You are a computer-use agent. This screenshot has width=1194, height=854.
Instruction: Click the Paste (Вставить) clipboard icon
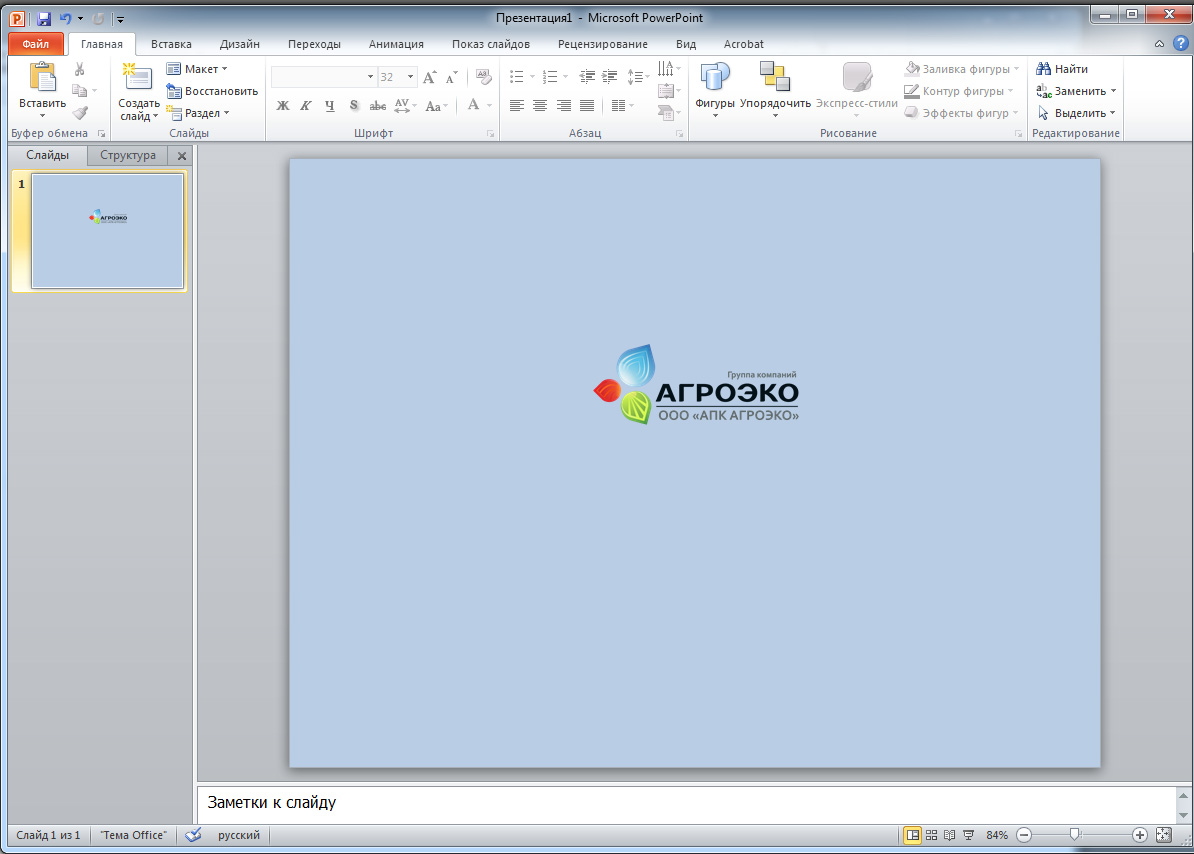coord(42,78)
